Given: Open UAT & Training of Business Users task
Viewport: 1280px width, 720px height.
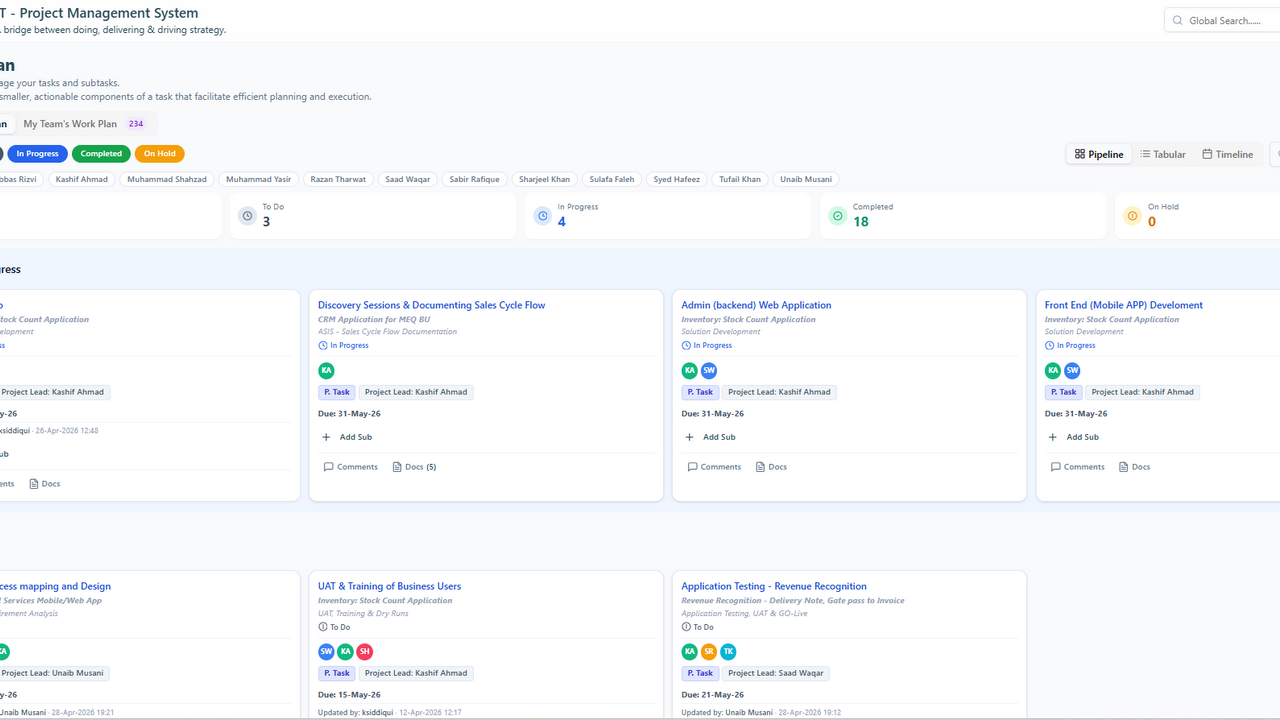Looking at the screenshot, I should coord(389,586).
